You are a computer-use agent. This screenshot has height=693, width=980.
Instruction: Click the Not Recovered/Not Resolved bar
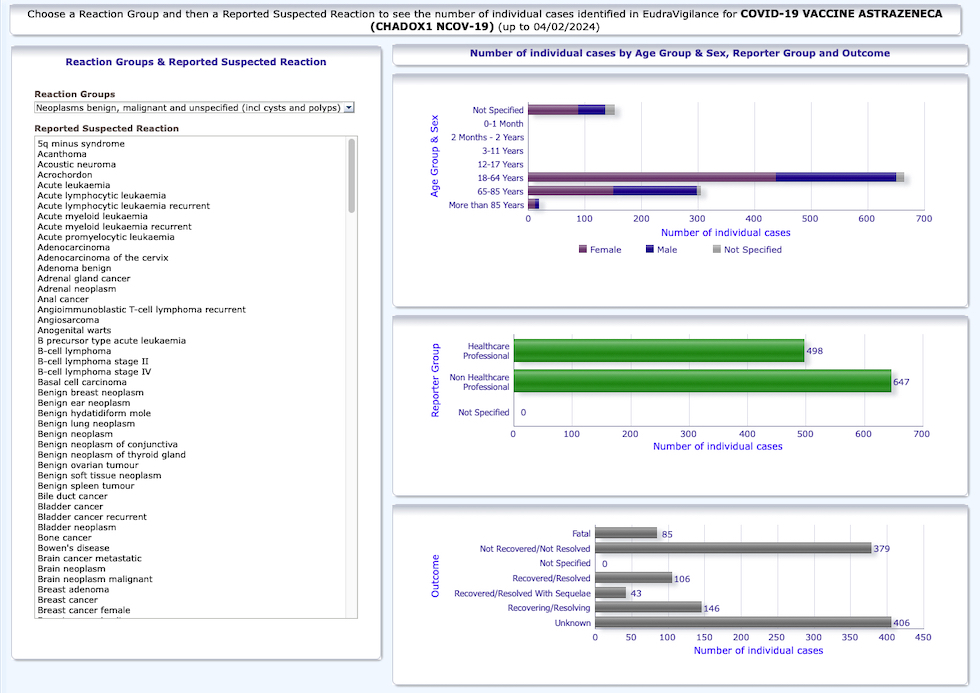[733, 548]
